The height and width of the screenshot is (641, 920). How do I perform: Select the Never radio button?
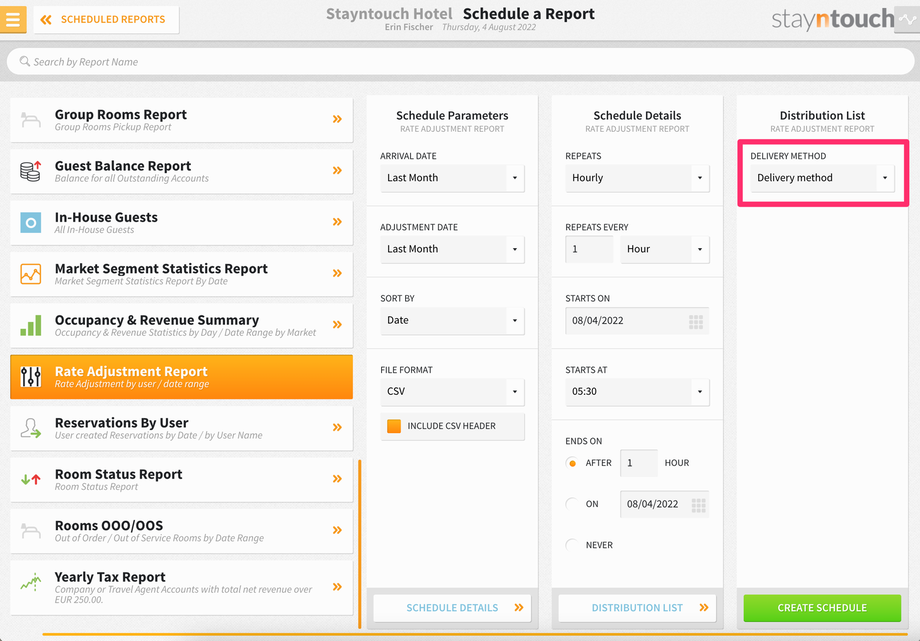[572, 545]
